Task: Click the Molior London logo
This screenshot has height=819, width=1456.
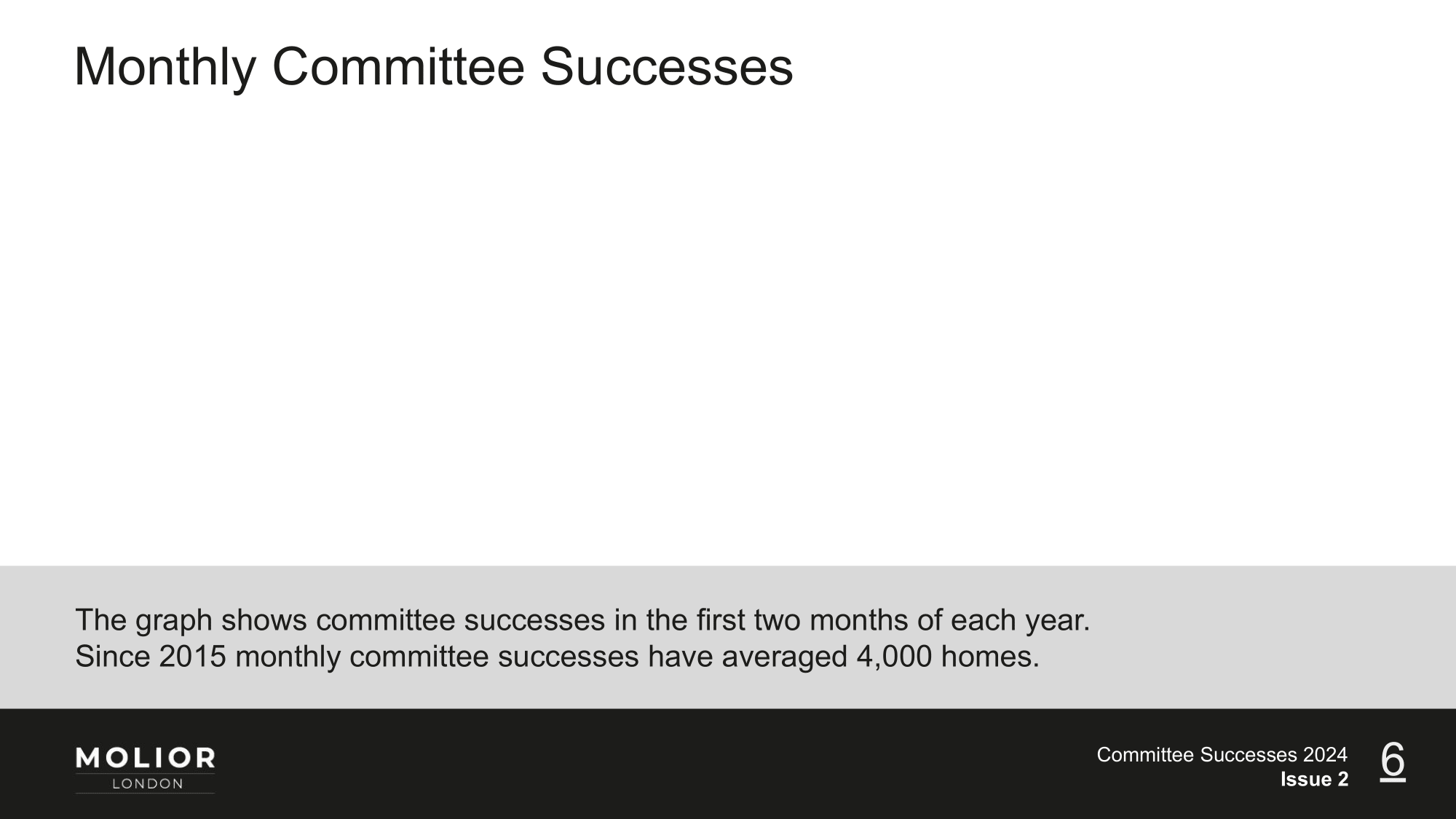Action: [145, 769]
